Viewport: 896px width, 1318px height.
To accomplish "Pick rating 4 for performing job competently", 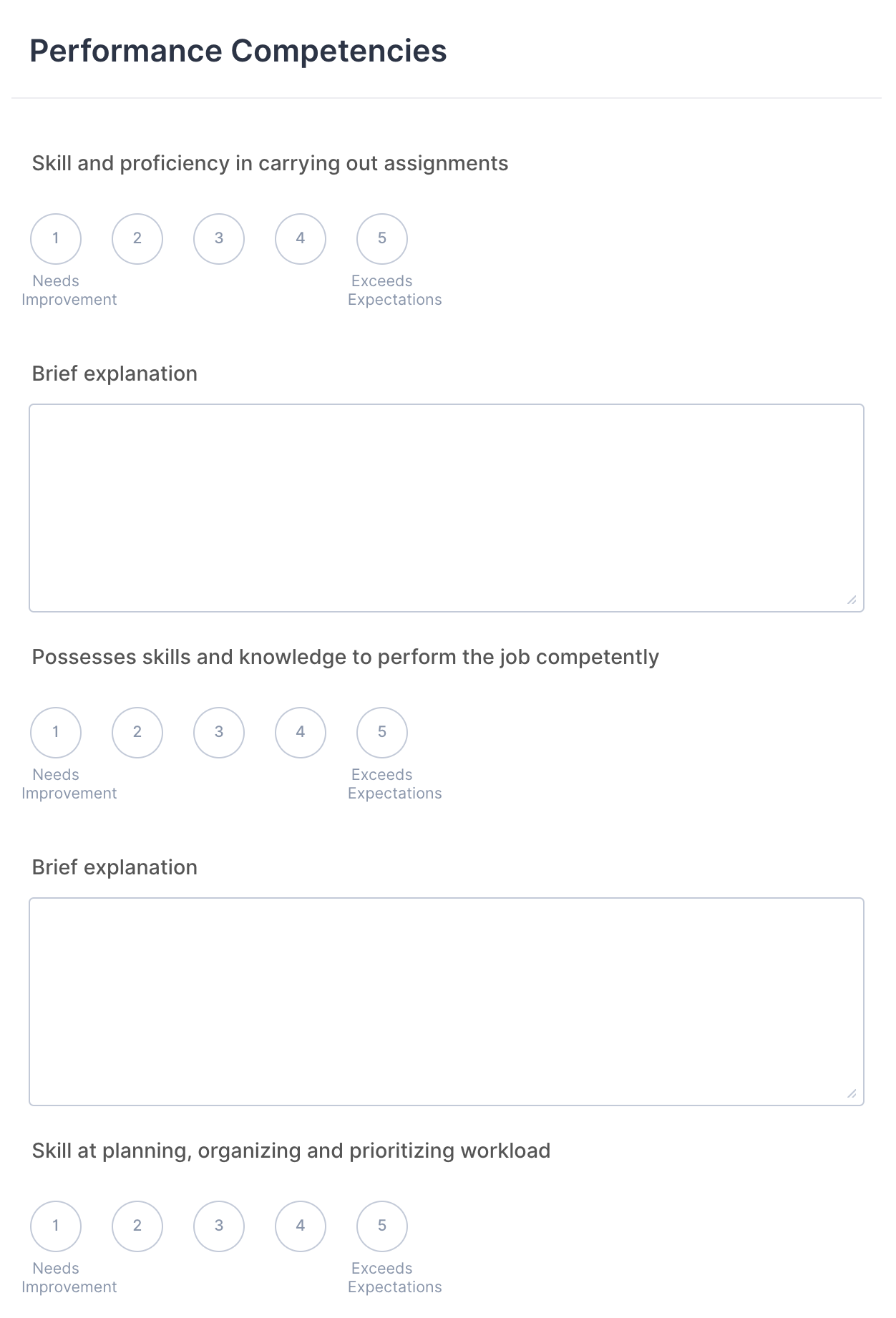I will 301,733.
